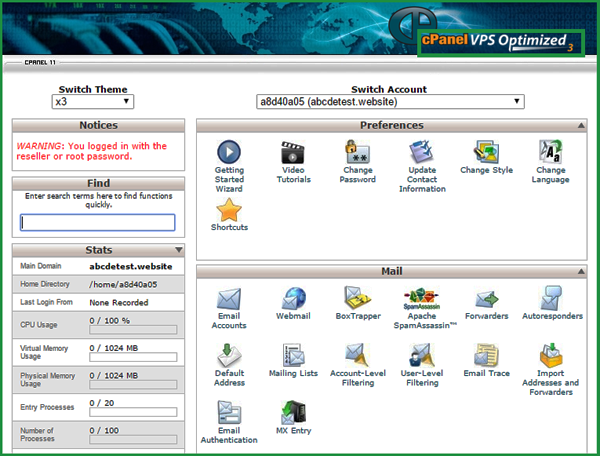
Task: Click main domain value abcdetest.website
Action: [130, 266]
